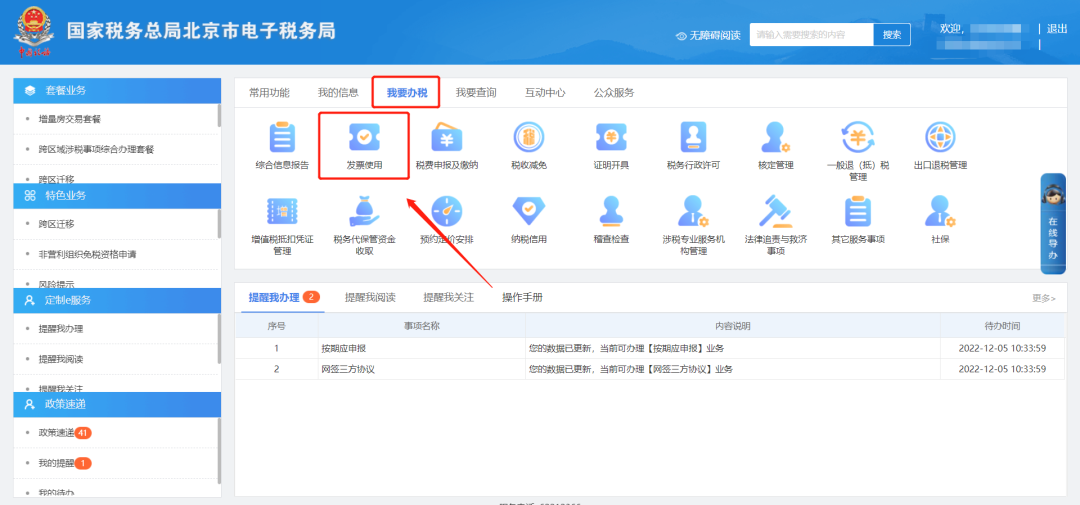Click the 事项名称 column header

(422, 325)
